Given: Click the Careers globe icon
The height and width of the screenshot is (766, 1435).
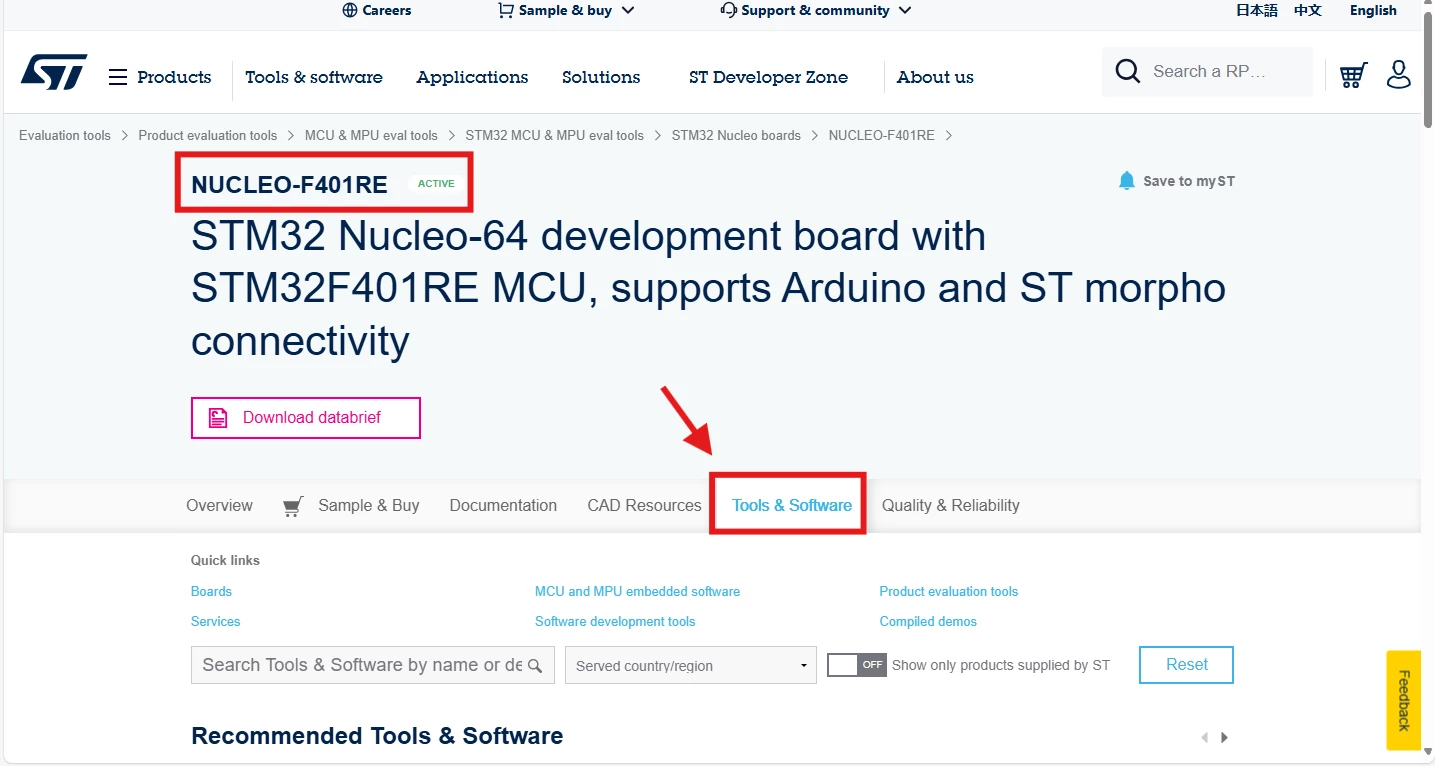Looking at the screenshot, I should tap(349, 10).
